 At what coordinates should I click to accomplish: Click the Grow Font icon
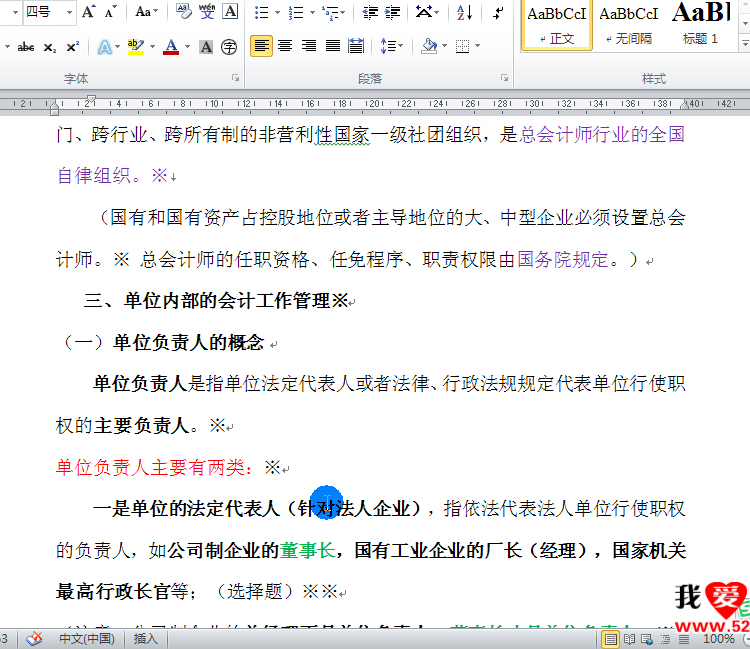click(88, 11)
